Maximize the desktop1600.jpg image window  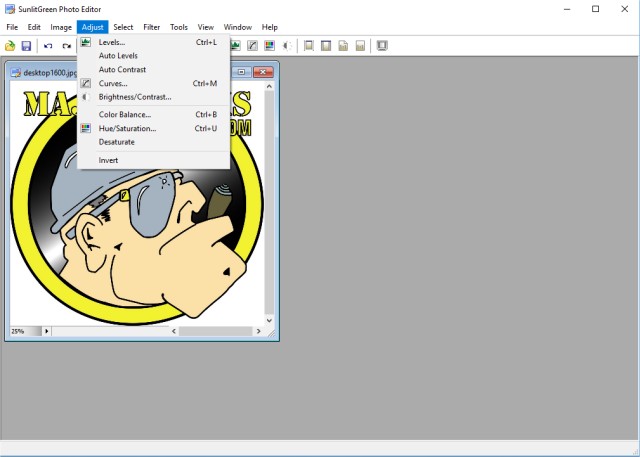point(241,73)
